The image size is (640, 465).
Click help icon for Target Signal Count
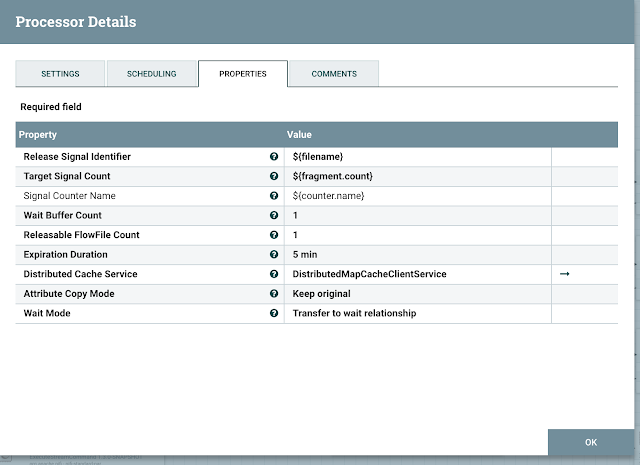coord(274,176)
